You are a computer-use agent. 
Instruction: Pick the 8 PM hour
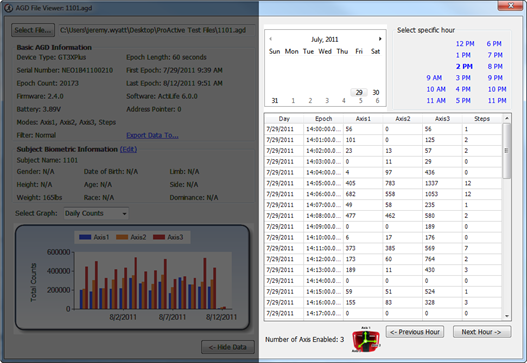pyautogui.click(x=495, y=67)
